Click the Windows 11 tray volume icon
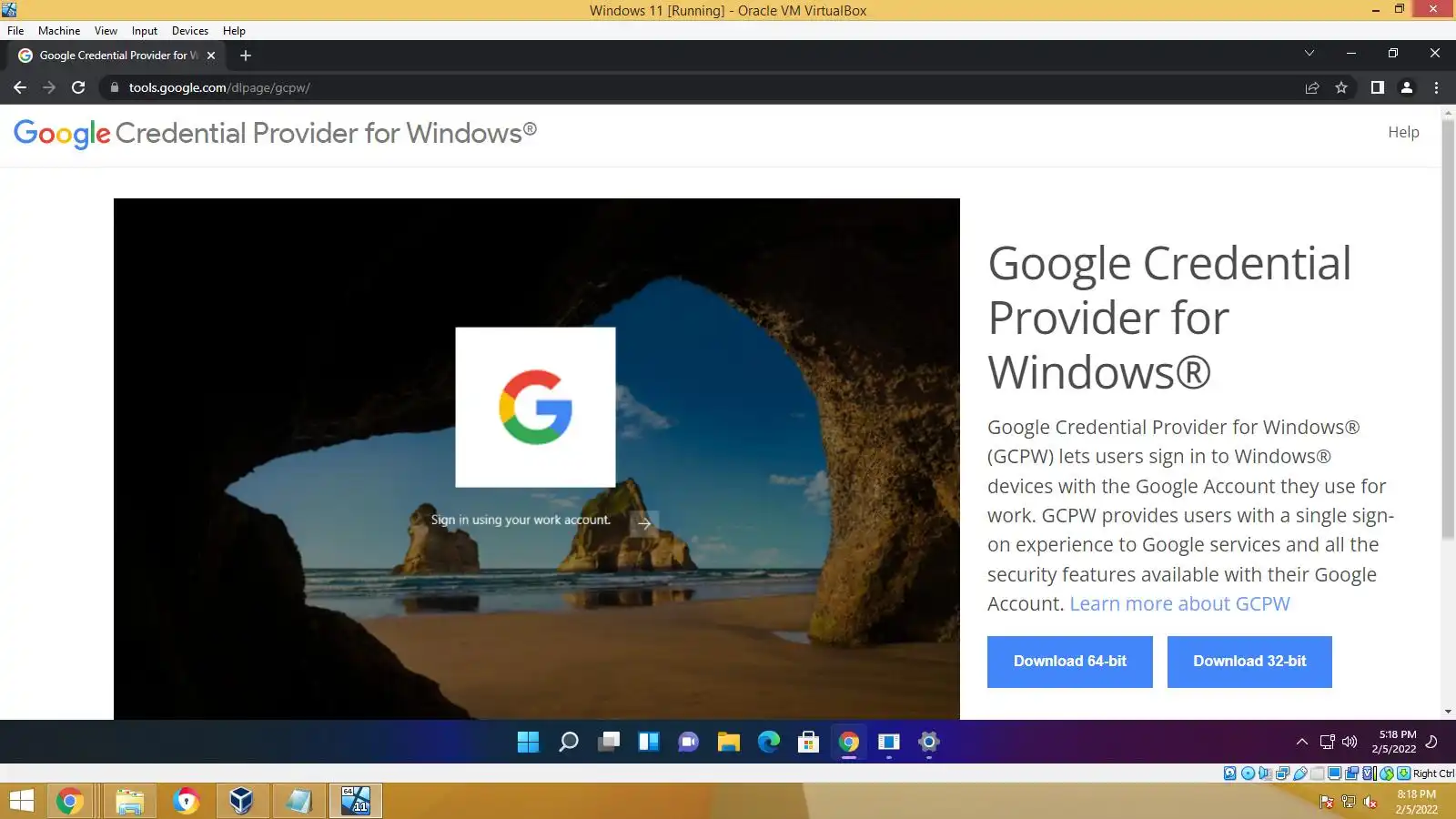Image resolution: width=1456 pixels, height=819 pixels. tap(1350, 742)
